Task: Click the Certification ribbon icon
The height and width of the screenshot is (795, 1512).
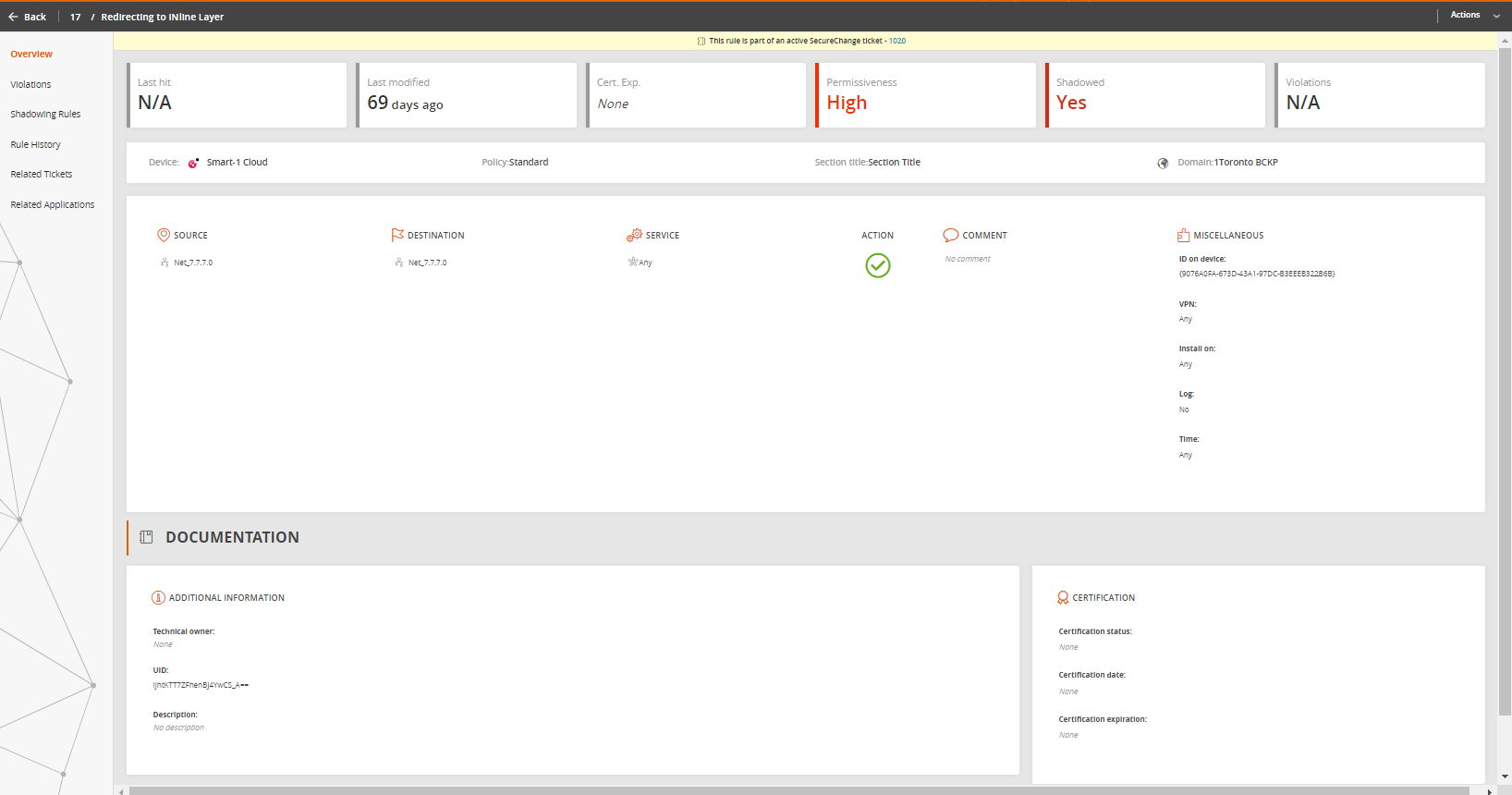Action: 1063,598
